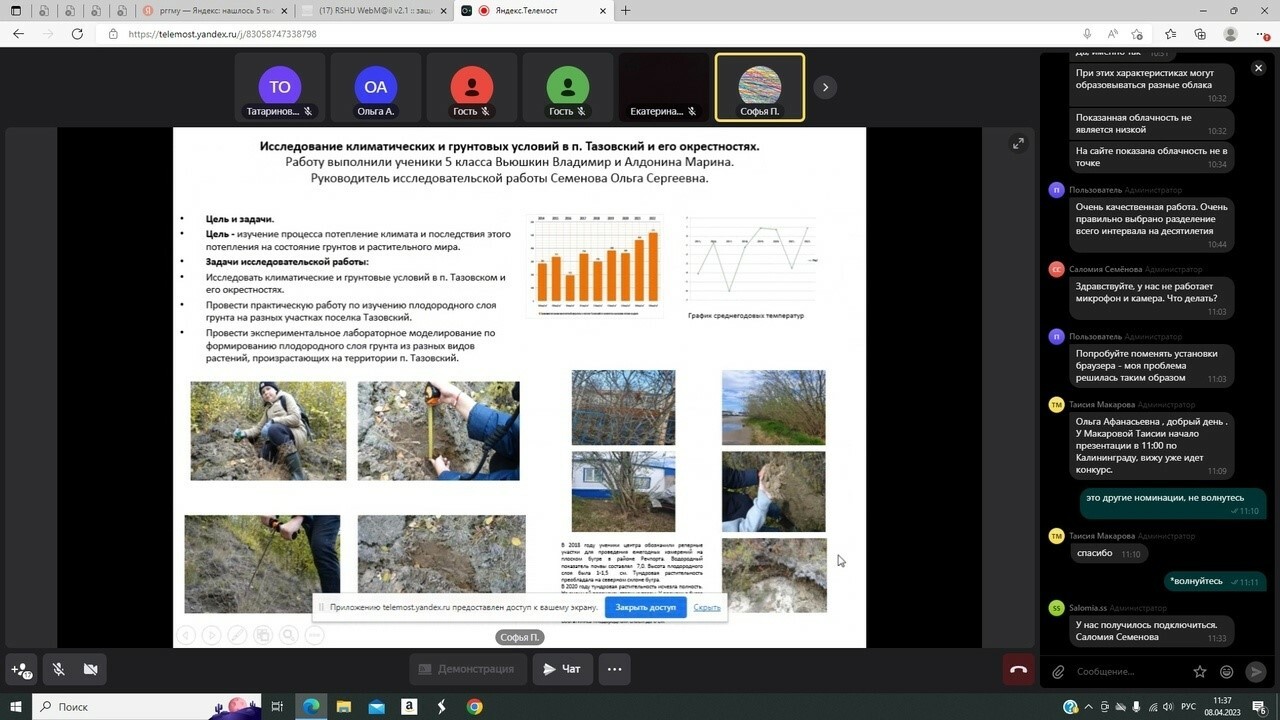Click message 'это другие номинации, не волнуйтесь'
The width and height of the screenshot is (1280, 720).
pyautogui.click(x=1173, y=503)
